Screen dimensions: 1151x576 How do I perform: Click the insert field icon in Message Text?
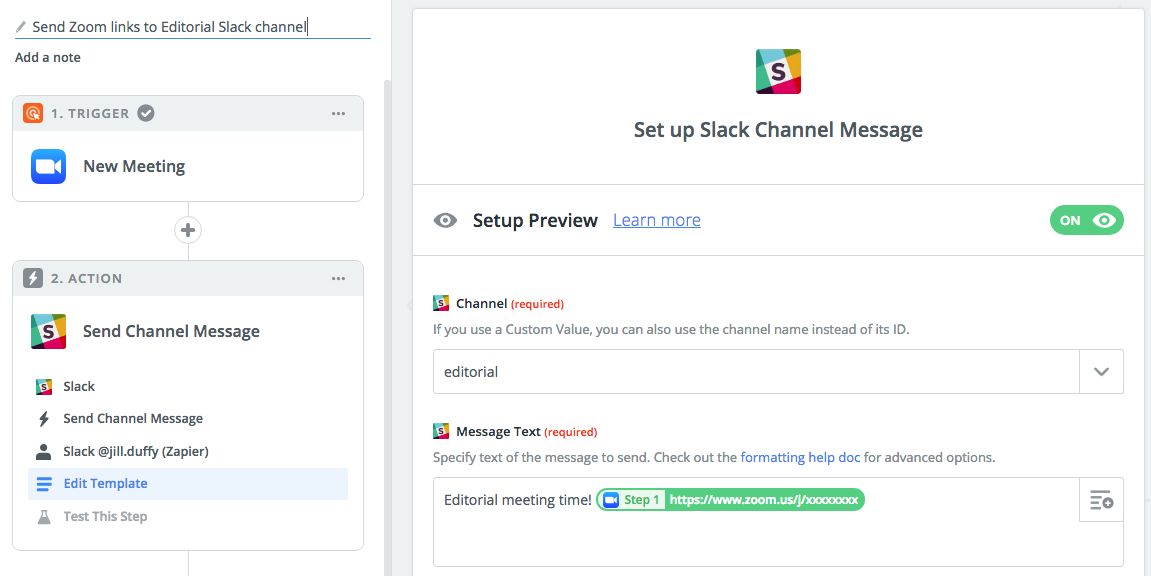point(1101,500)
